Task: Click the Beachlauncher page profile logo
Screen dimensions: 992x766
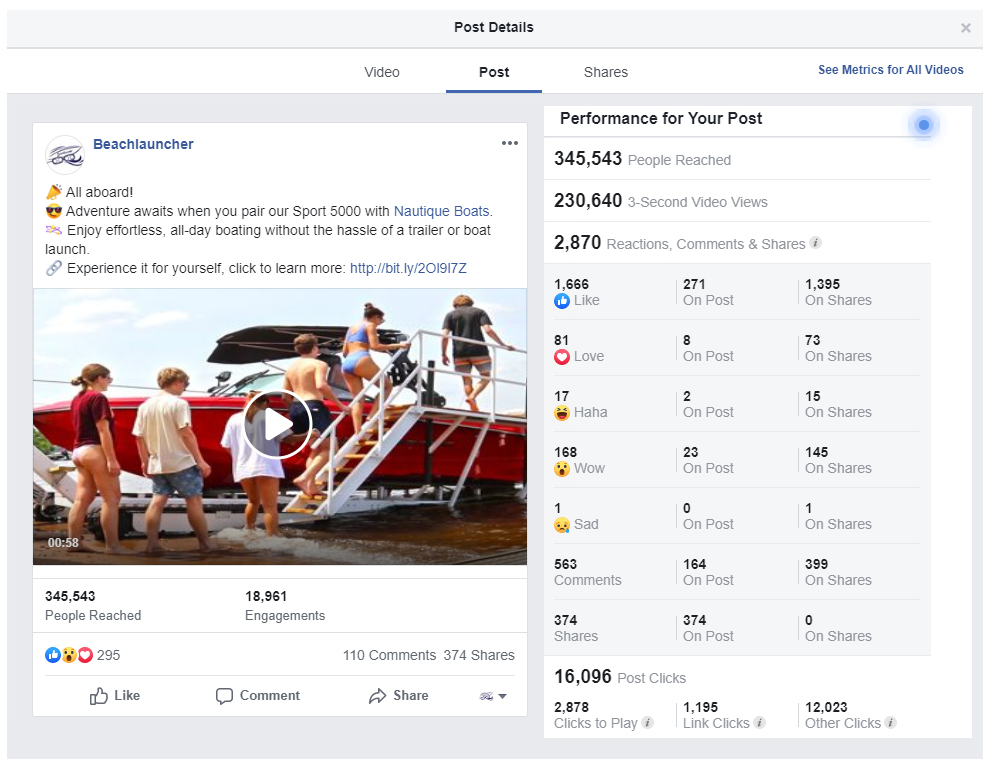Action: [x=65, y=155]
